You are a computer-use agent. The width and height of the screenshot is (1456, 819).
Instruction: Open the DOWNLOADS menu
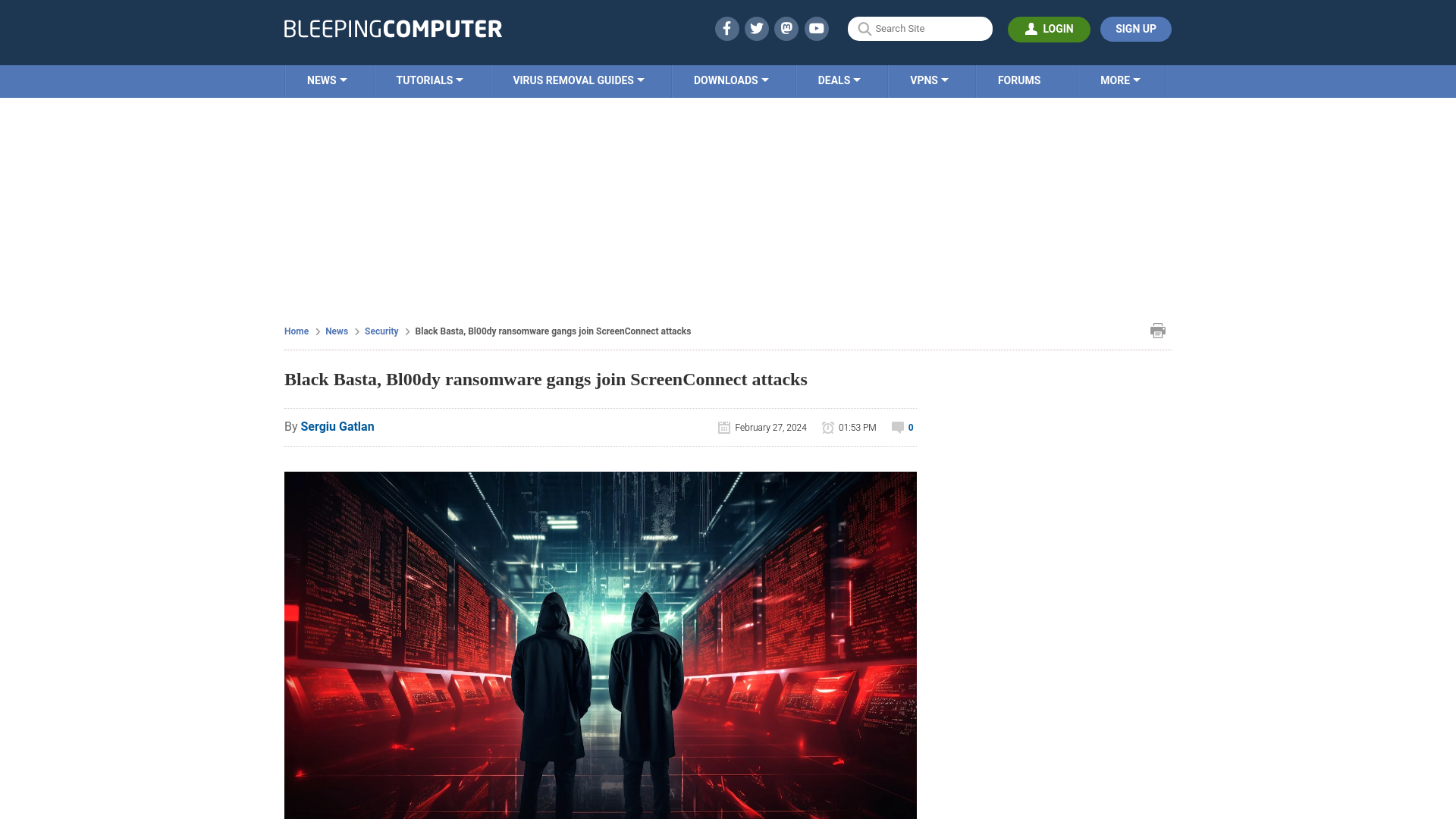coord(730,81)
